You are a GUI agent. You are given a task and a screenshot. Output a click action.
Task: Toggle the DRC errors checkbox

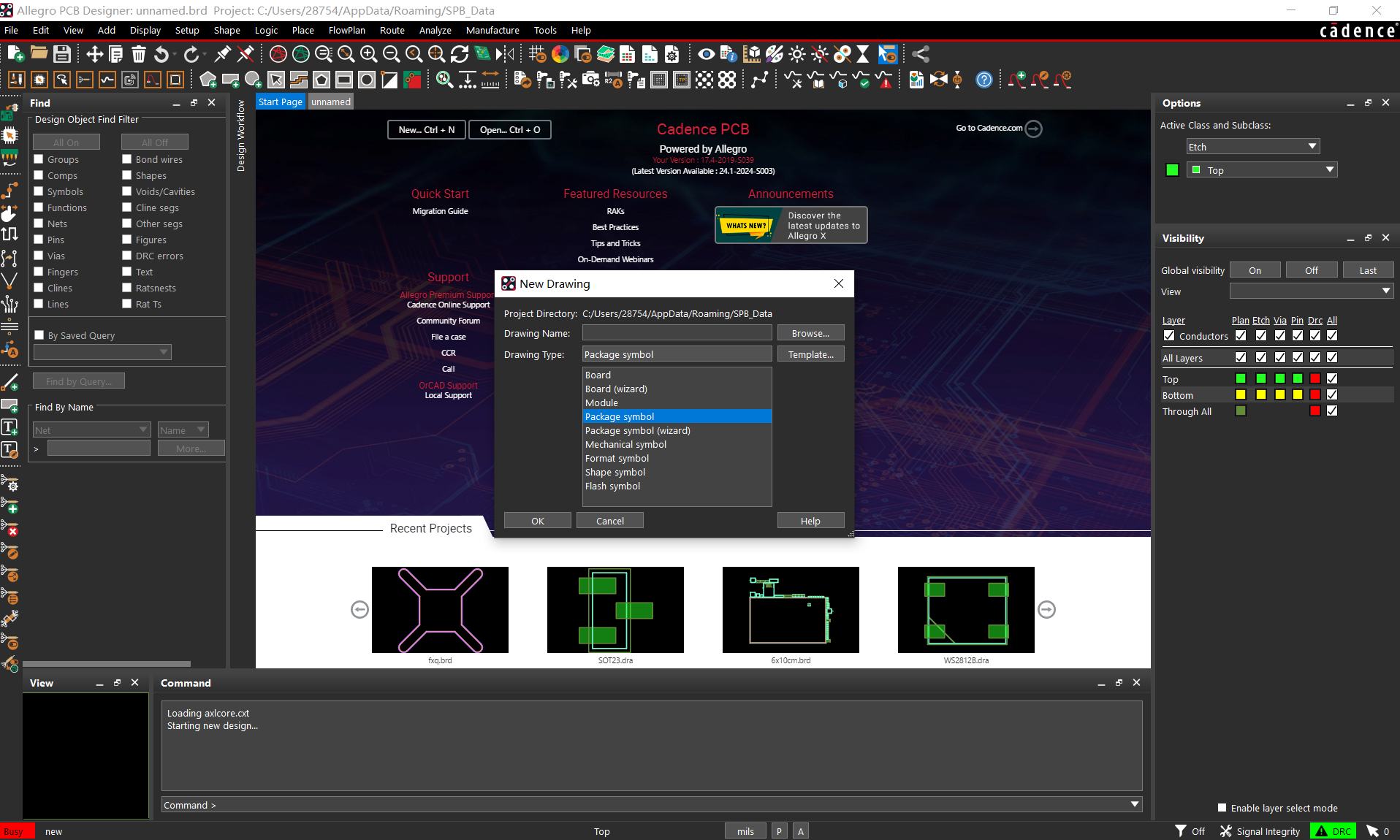[x=127, y=256]
